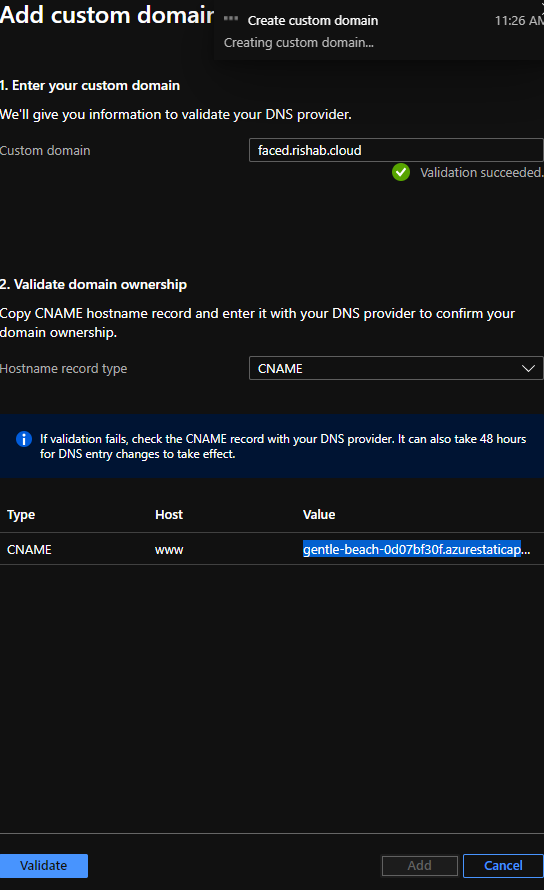
Task: Click the 11:26 AM notification timestamp
Action: tap(519, 20)
